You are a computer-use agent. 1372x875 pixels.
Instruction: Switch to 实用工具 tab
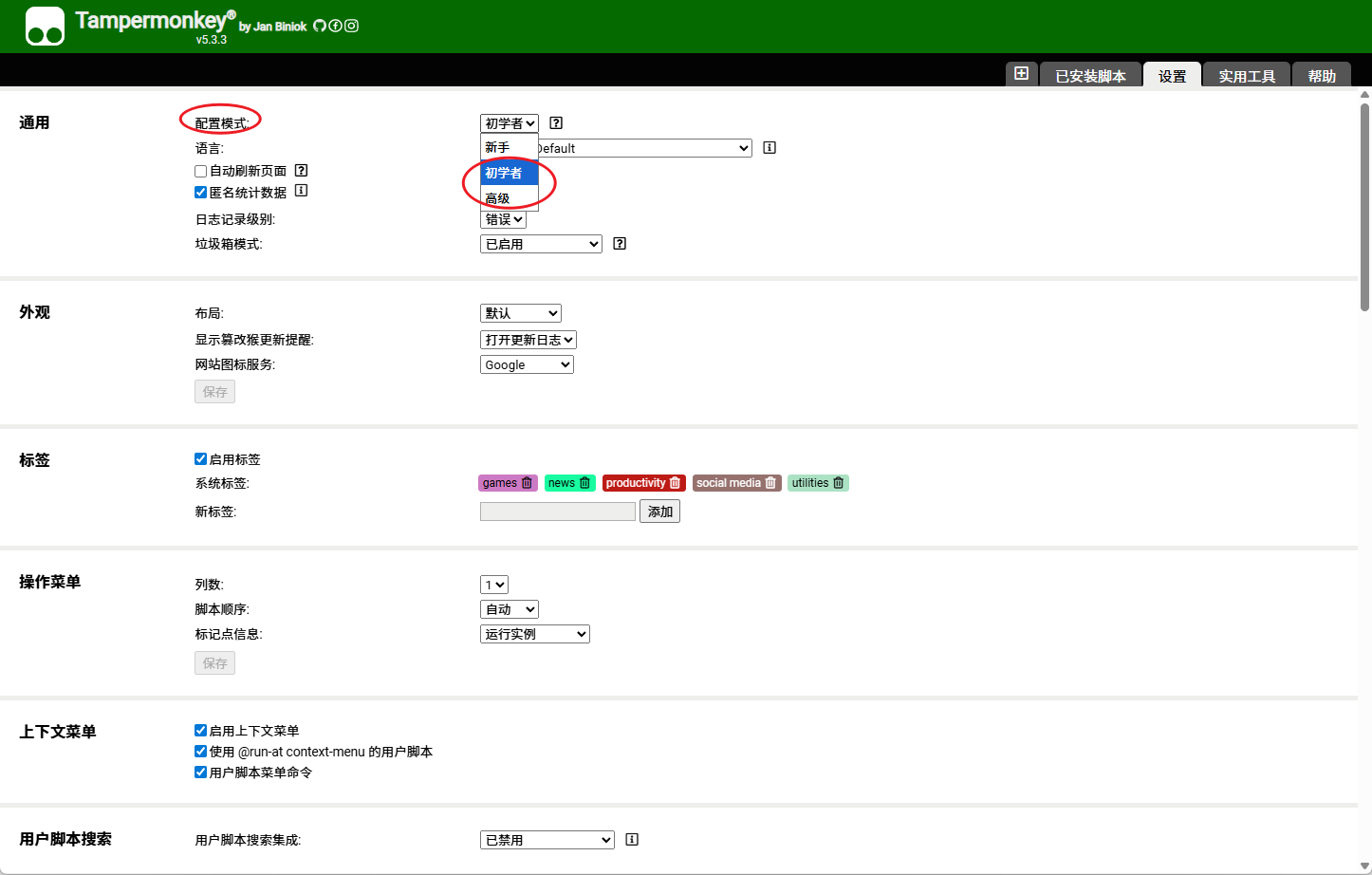pyautogui.click(x=1247, y=75)
